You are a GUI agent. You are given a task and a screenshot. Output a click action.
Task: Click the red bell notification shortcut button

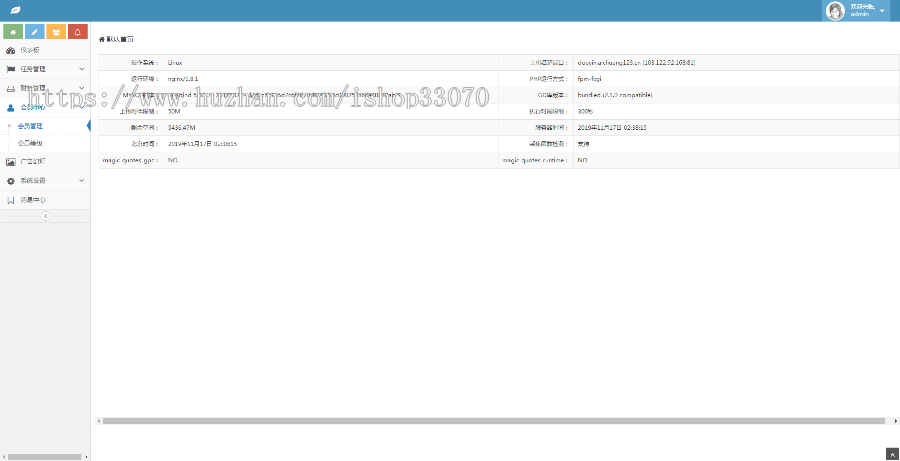pyautogui.click(x=77, y=32)
